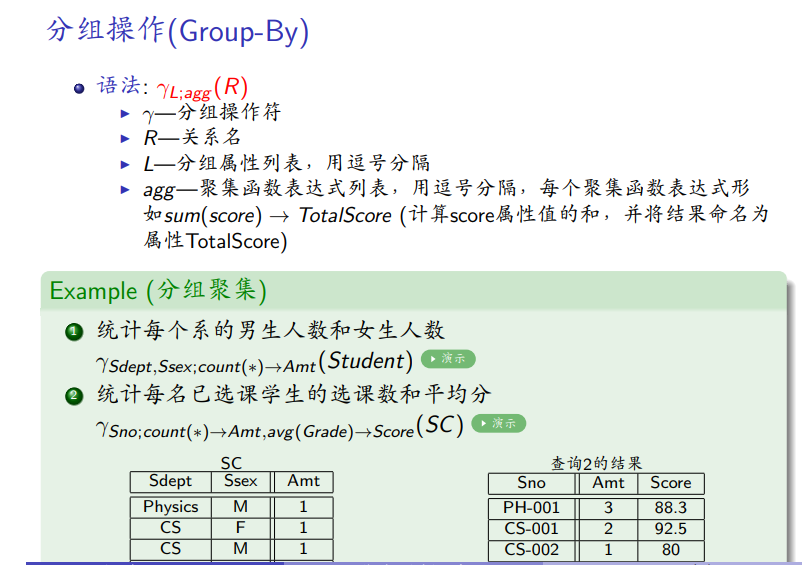Image resolution: width=810 pixels, height=565 pixels.
Task: Click the PH-001 cell in the results table
Action: tap(531, 508)
